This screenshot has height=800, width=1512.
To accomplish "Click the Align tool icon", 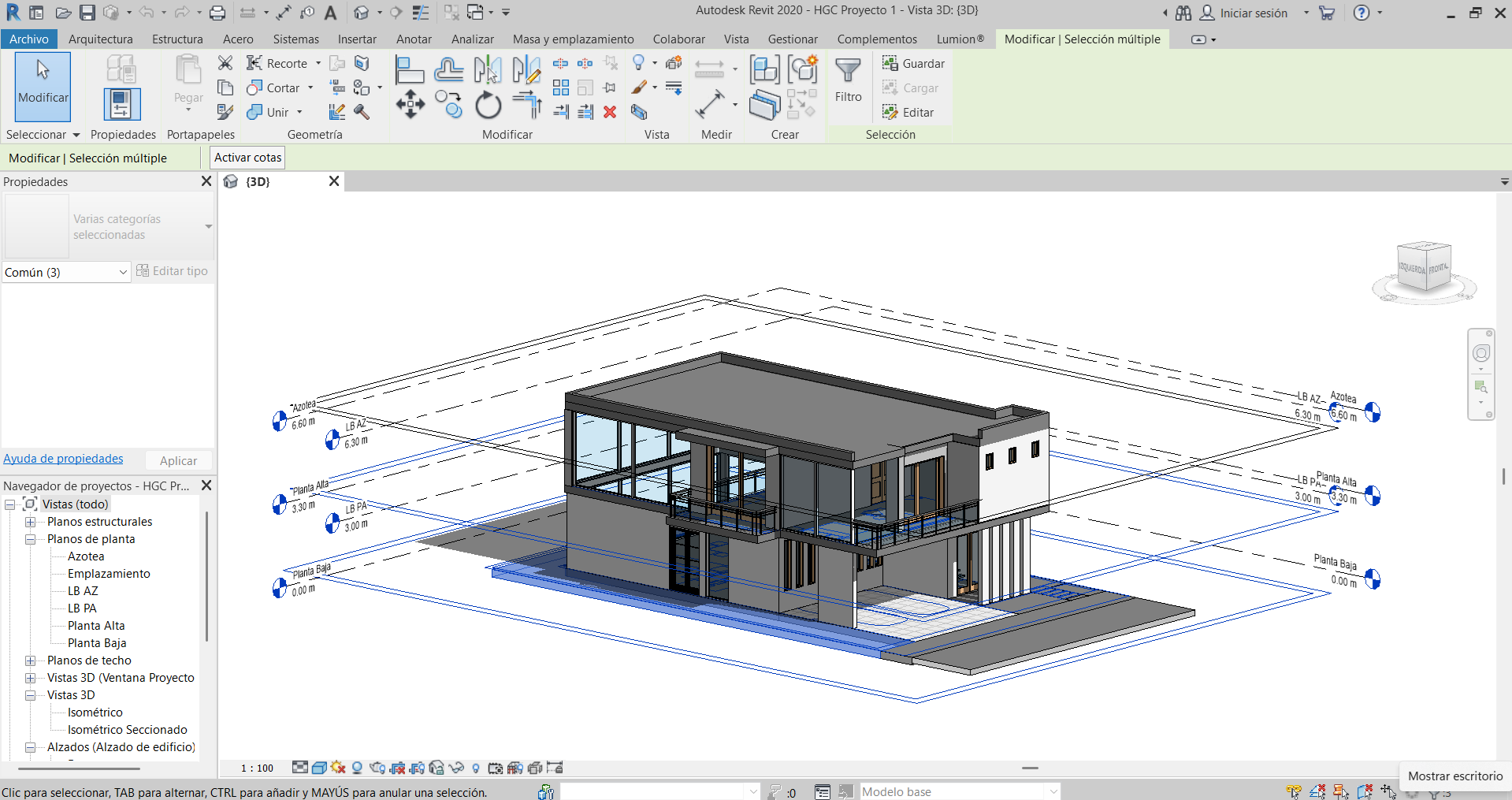I will pos(409,70).
